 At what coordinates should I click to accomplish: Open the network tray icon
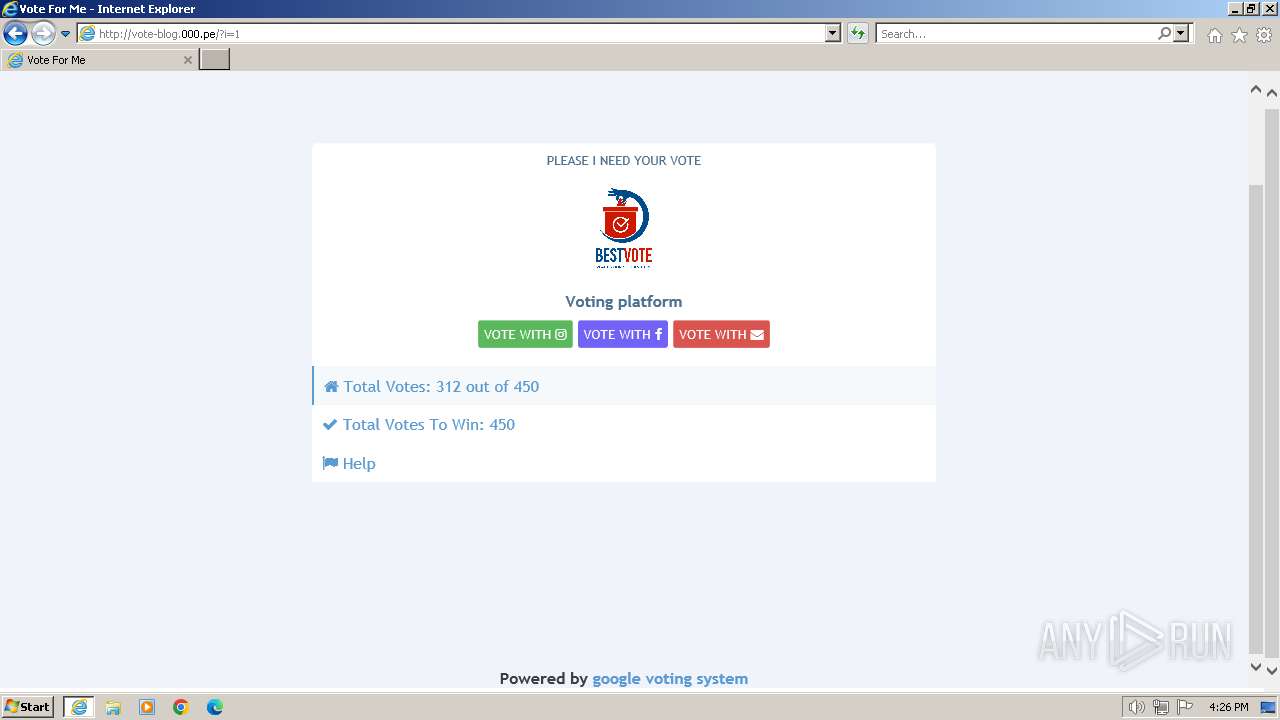1161,707
